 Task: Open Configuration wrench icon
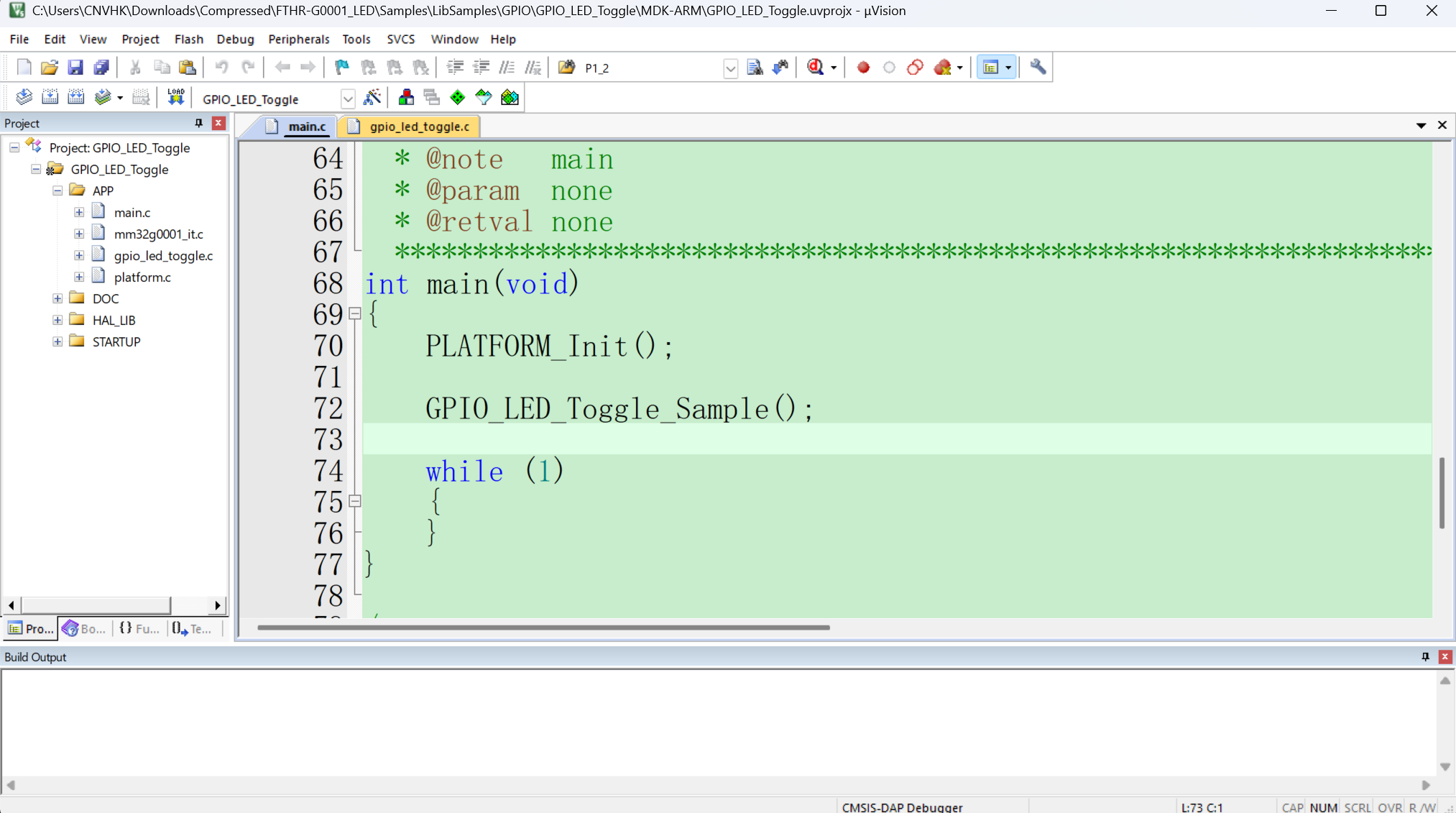click(1037, 68)
